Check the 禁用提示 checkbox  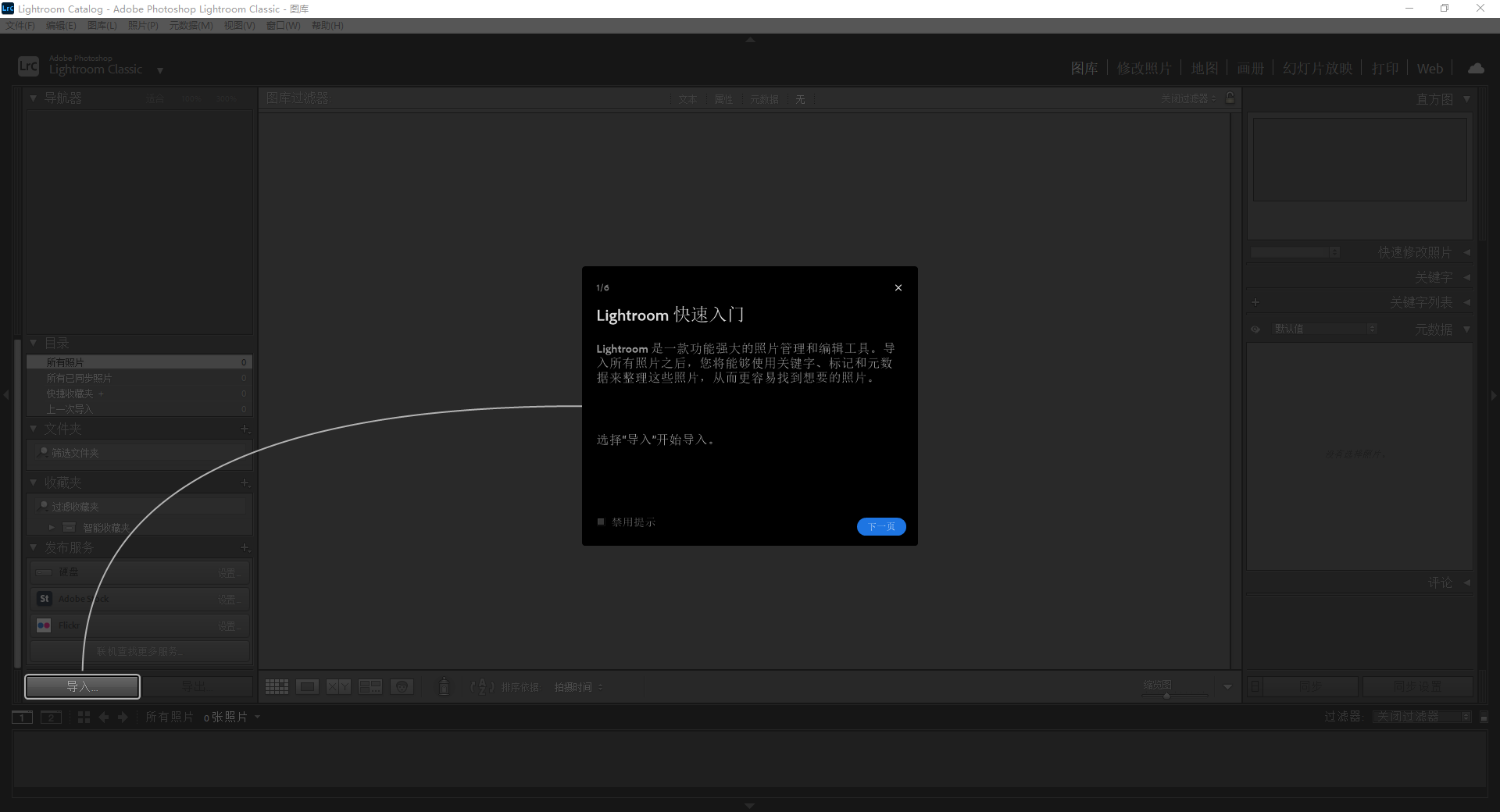coord(601,522)
